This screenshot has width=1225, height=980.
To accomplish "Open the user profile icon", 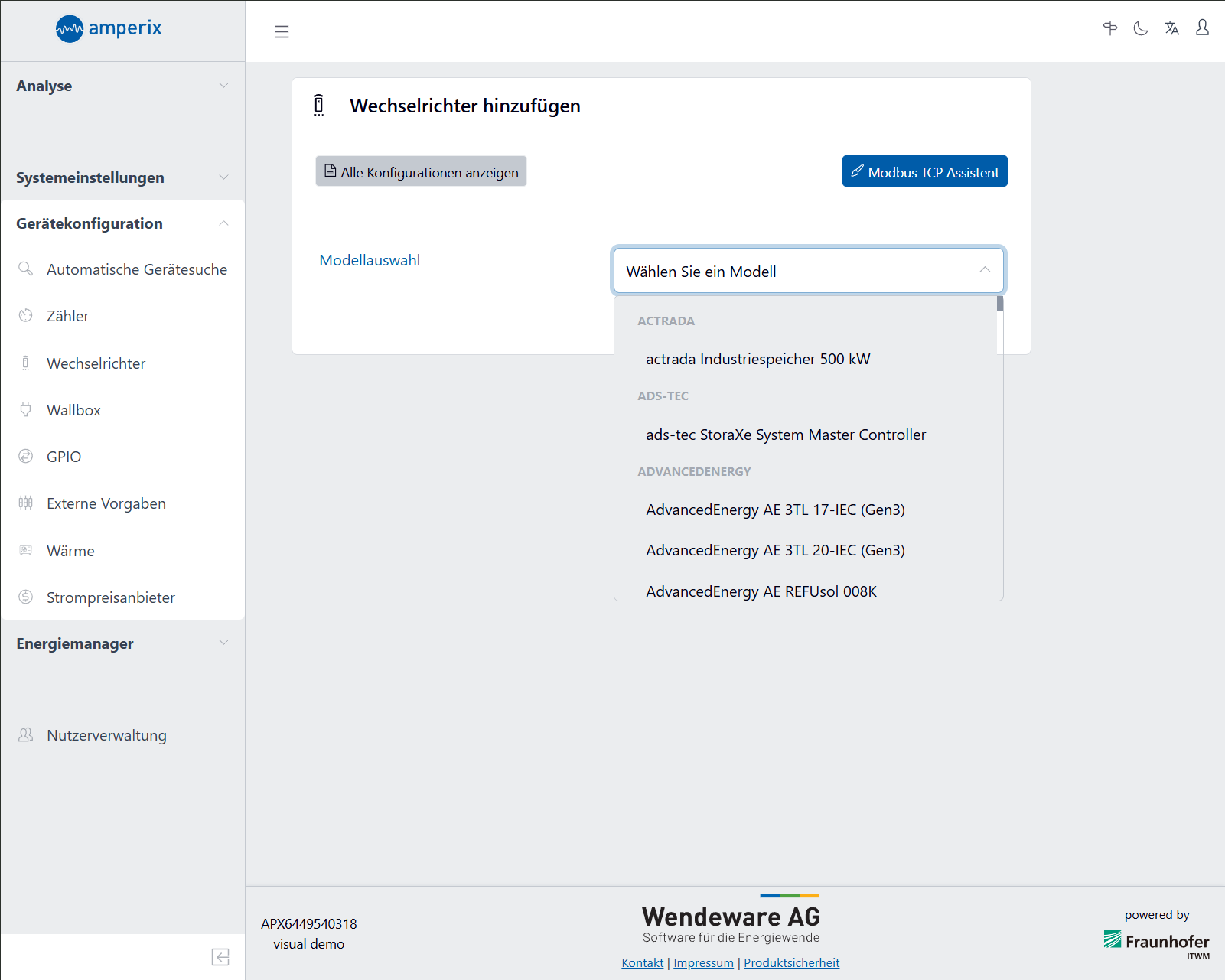I will (x=1202, y=28).
